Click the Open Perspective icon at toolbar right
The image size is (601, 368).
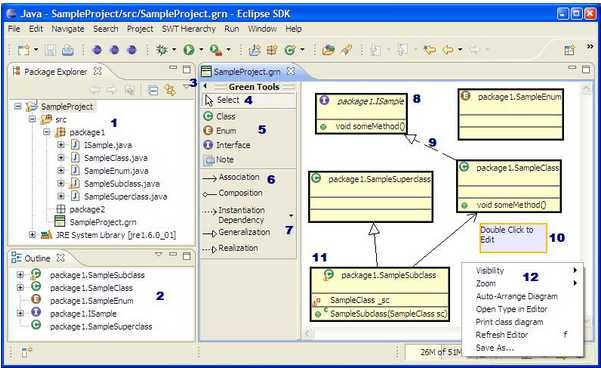[569, 50]
